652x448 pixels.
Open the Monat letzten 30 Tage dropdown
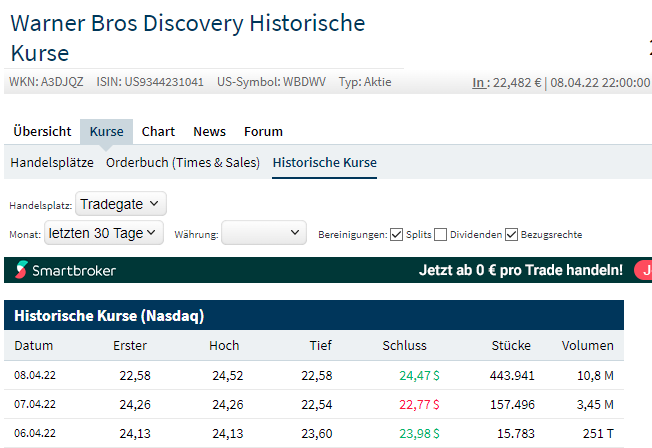pyautogui.click(x=104, y=233)
